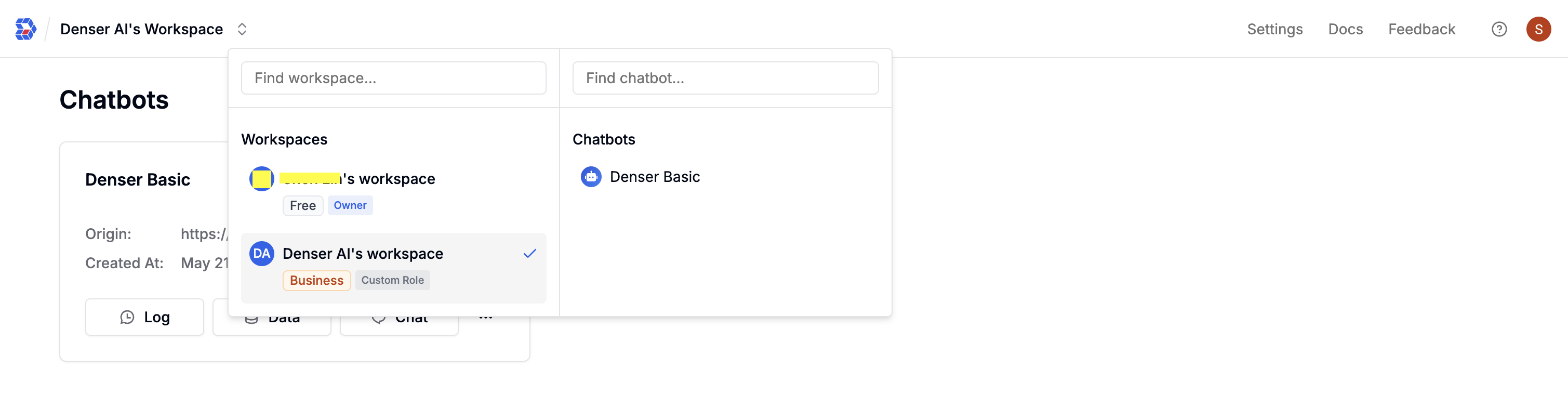
Task: Collapse the Denser AI's Workspace title dropdown
Action: click(141, 29)
